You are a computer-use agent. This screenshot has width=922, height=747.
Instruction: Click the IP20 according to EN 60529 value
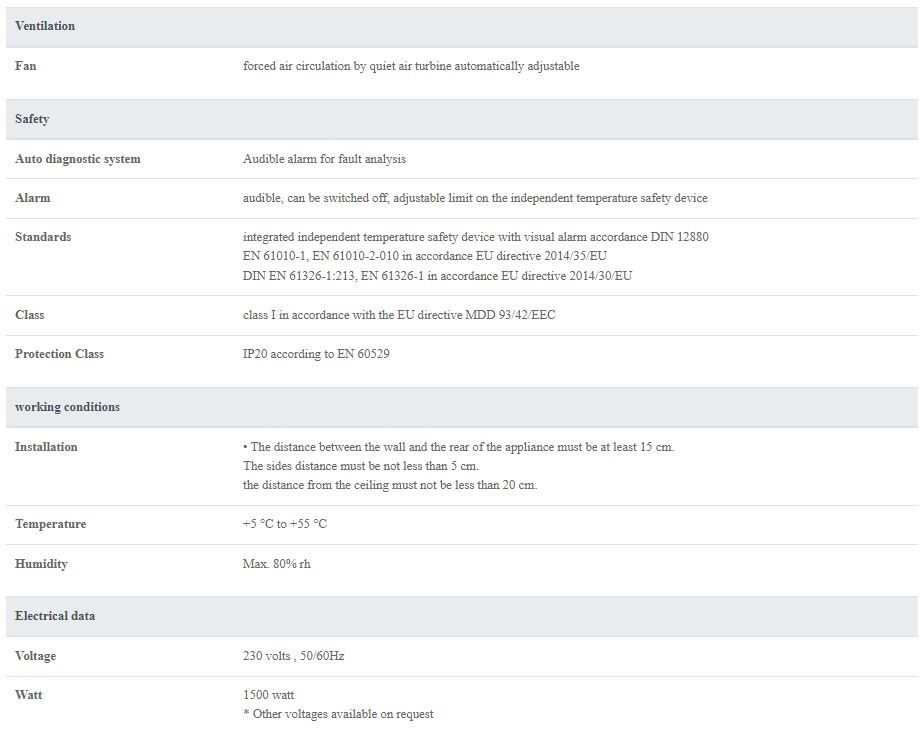click(316, 354)
